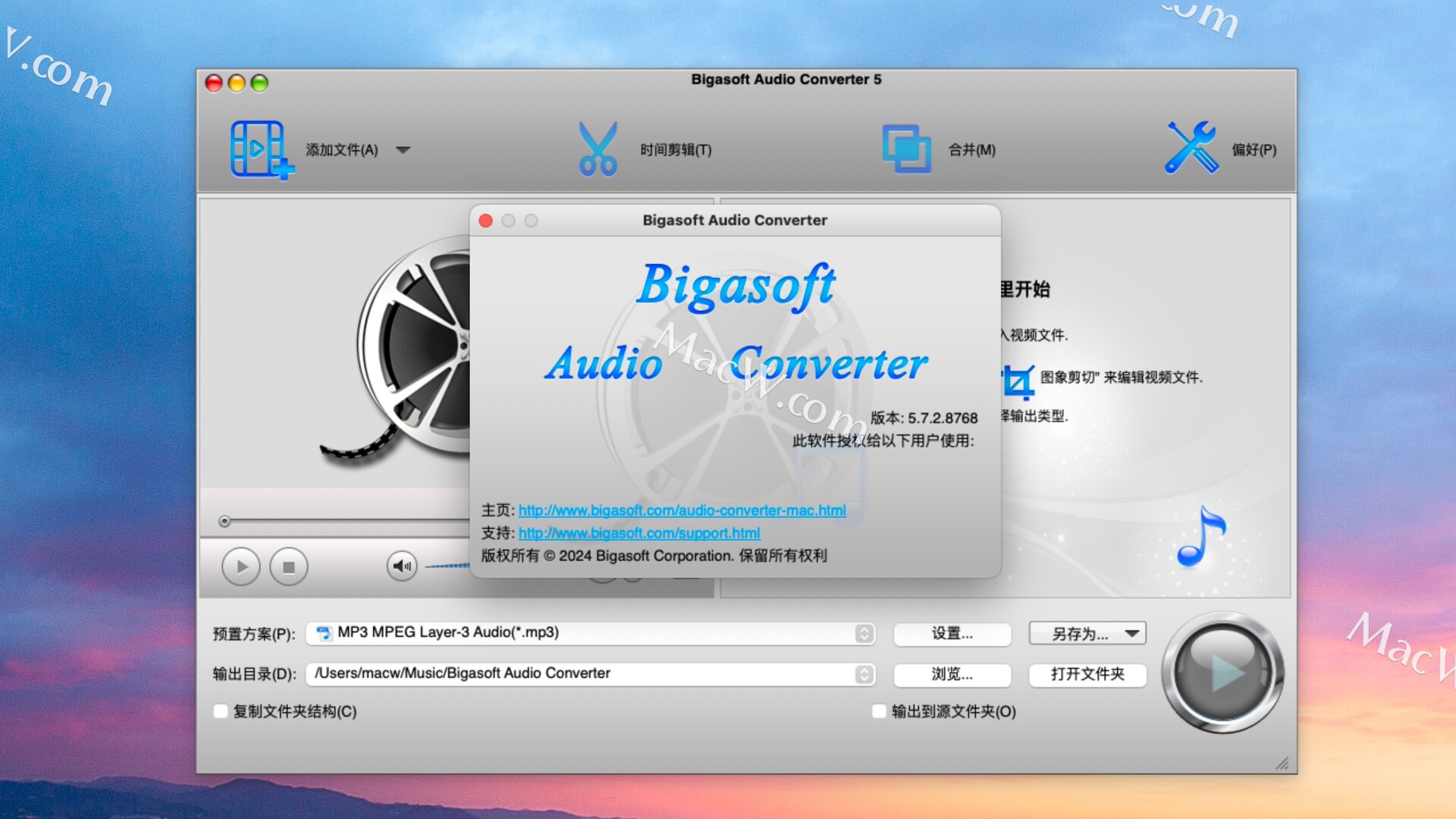Open the bigasoft audio-converter-mac homepage link
This screenshot has height=819, width=1456.
(x=682, y=510)
